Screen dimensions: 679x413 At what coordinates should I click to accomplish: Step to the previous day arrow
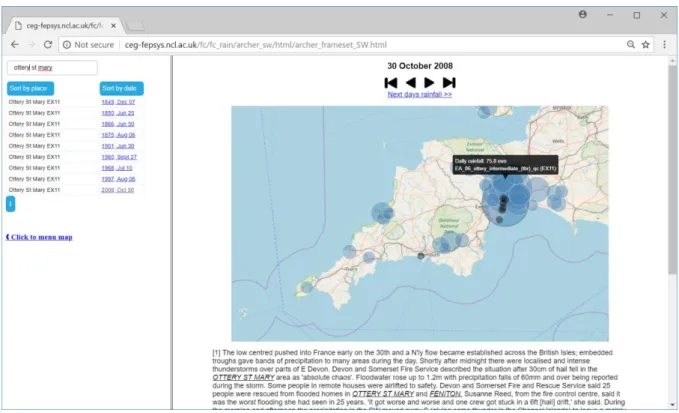pos(411,83)
